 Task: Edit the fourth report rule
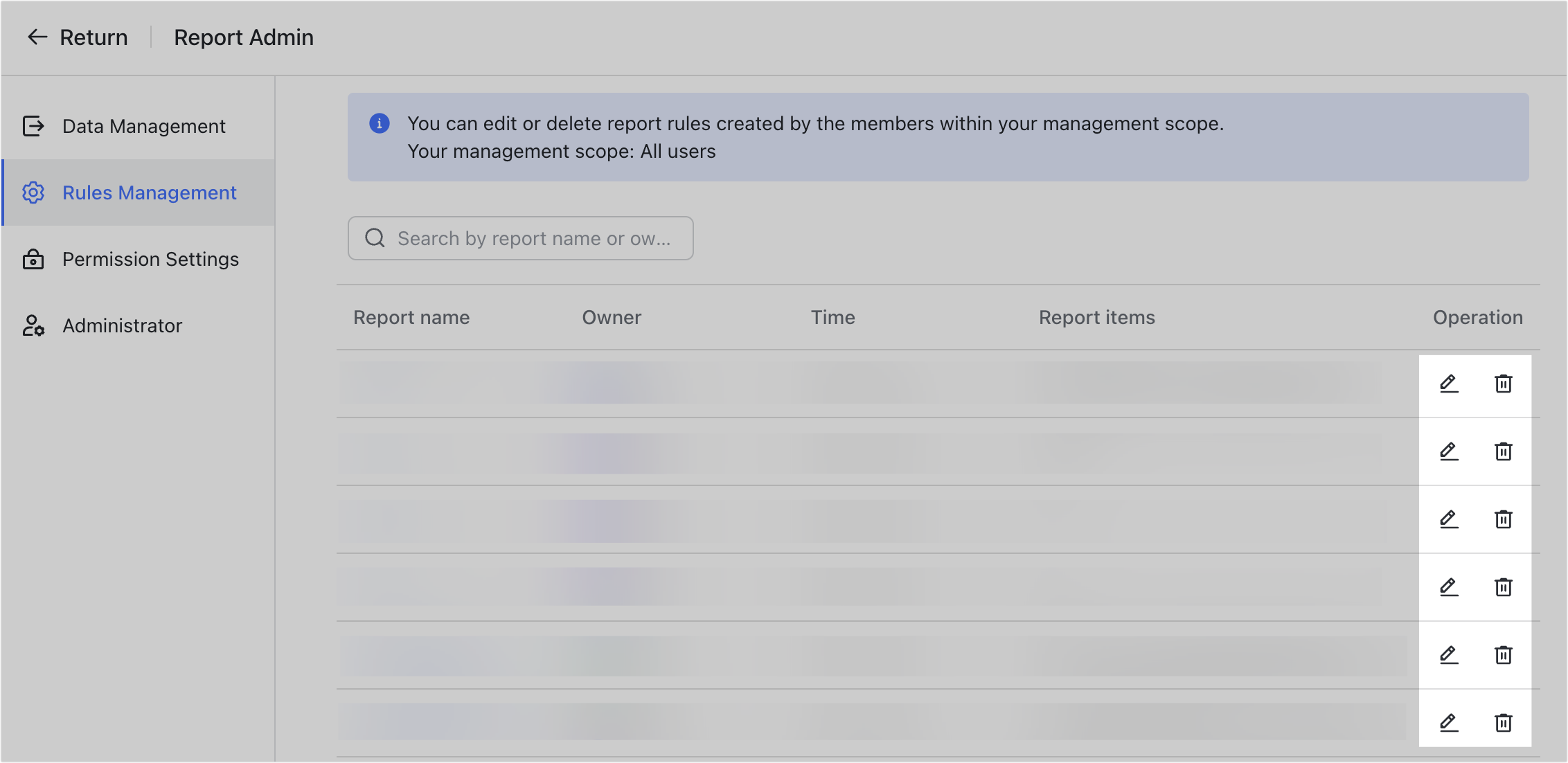tap(1448, 587)
